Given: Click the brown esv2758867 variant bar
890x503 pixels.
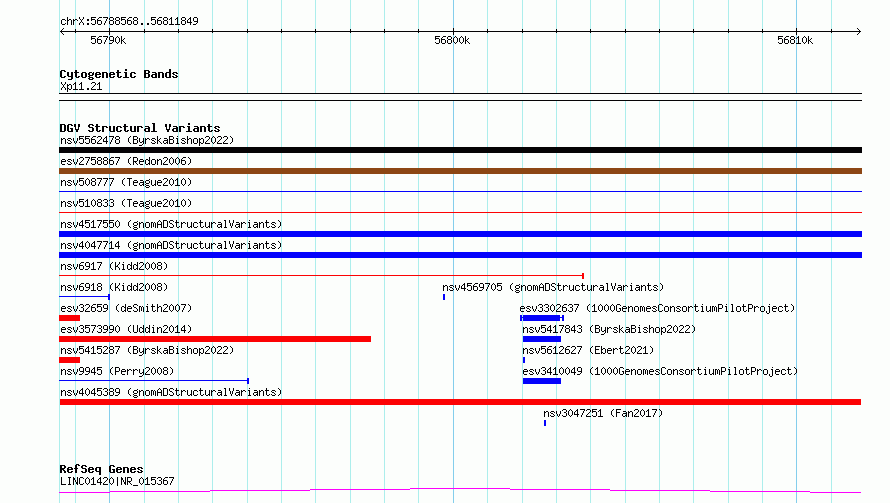Looking at the screenshot, I should [460, 171].
